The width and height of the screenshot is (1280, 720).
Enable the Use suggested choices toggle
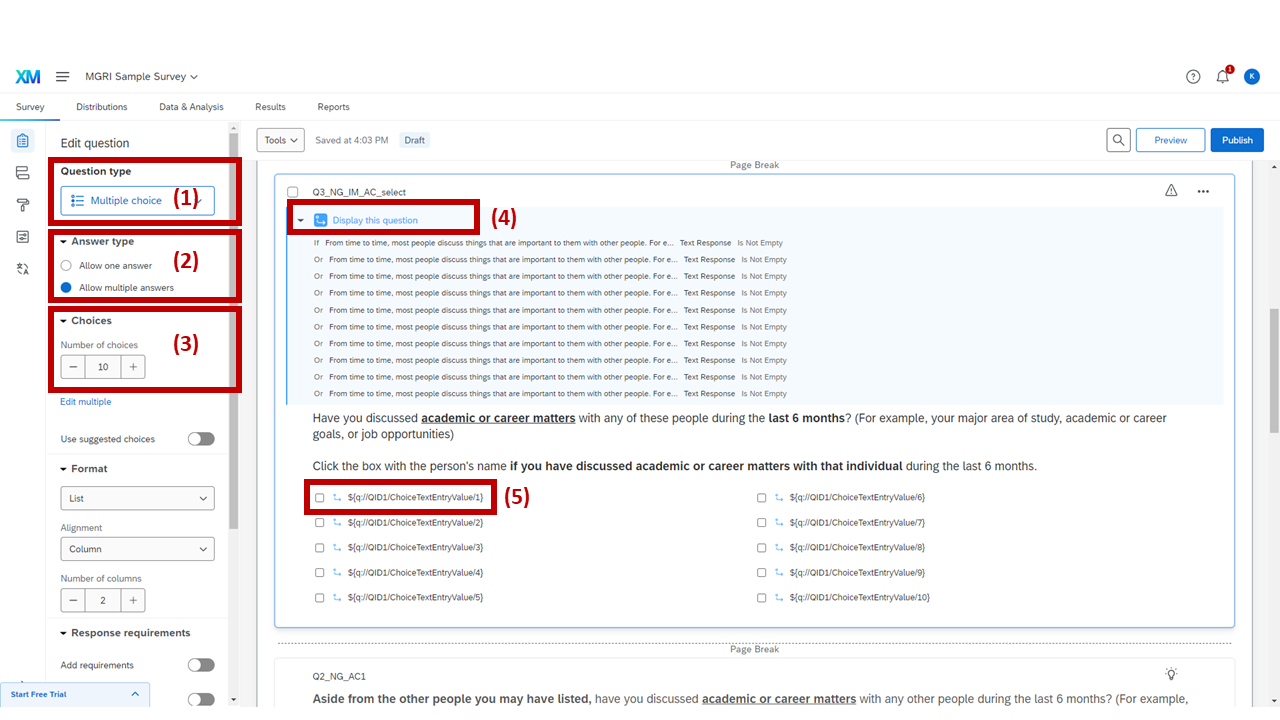click(200, 438)
